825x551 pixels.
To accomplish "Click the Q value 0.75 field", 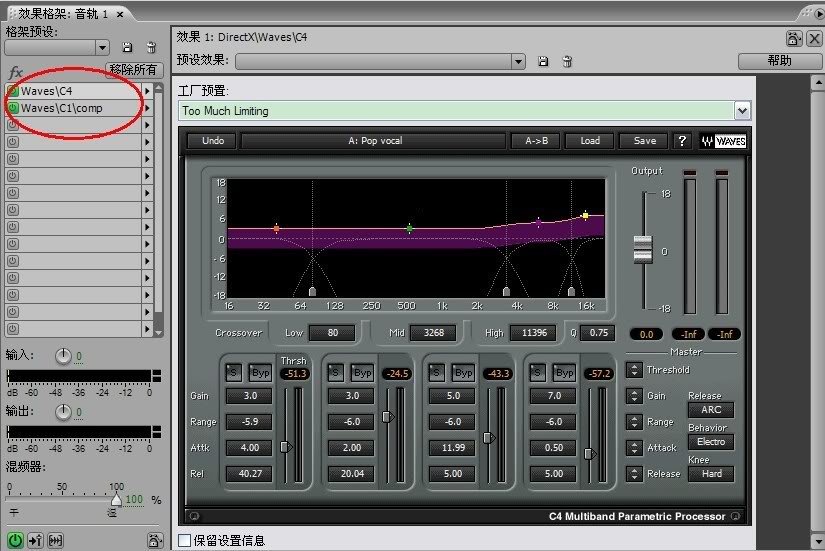I will [598, 333].
